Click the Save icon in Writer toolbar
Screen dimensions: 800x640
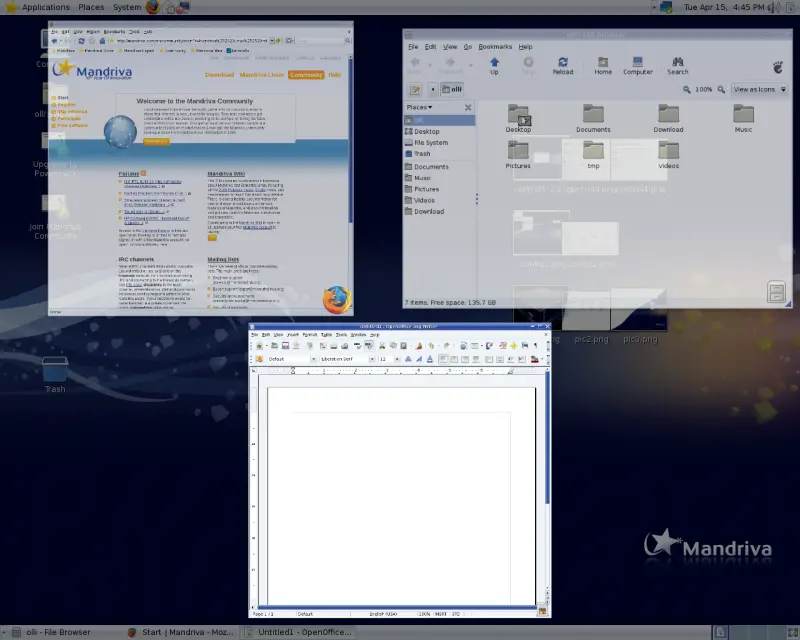click(285, 346)
